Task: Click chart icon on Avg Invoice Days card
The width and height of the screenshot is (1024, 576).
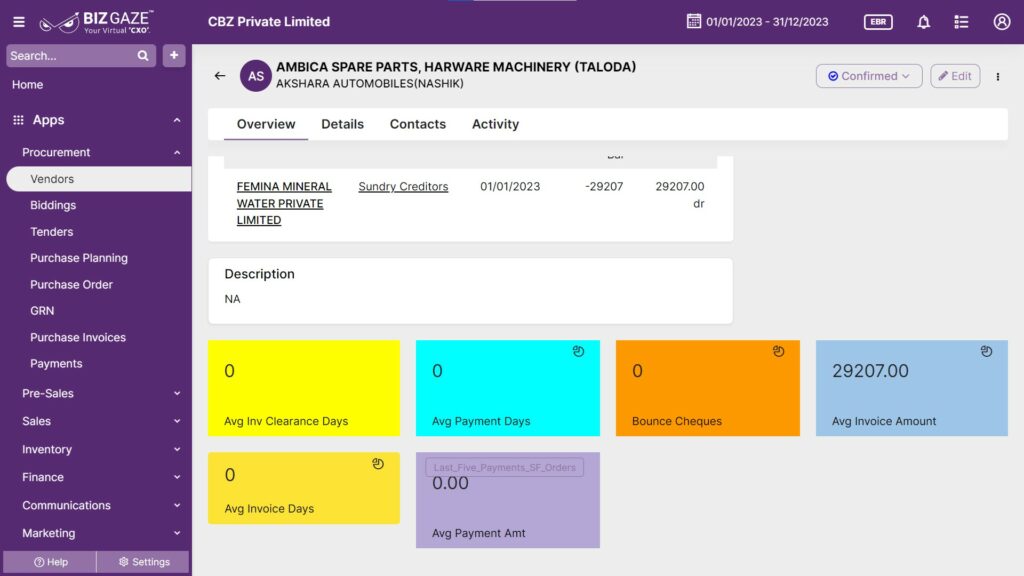Action: [x=378, y=464]
